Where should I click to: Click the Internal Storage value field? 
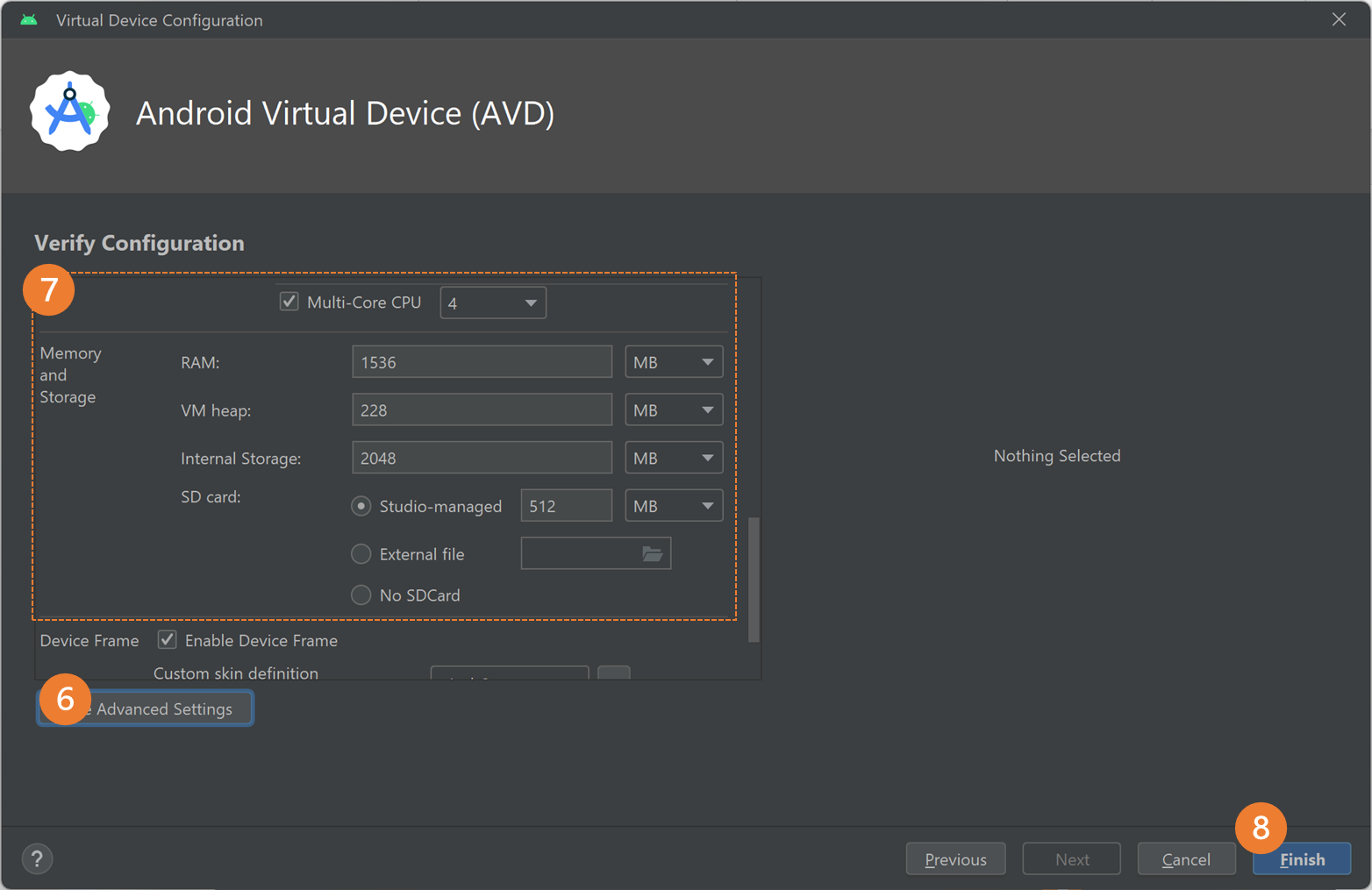(x=482, y=458)
